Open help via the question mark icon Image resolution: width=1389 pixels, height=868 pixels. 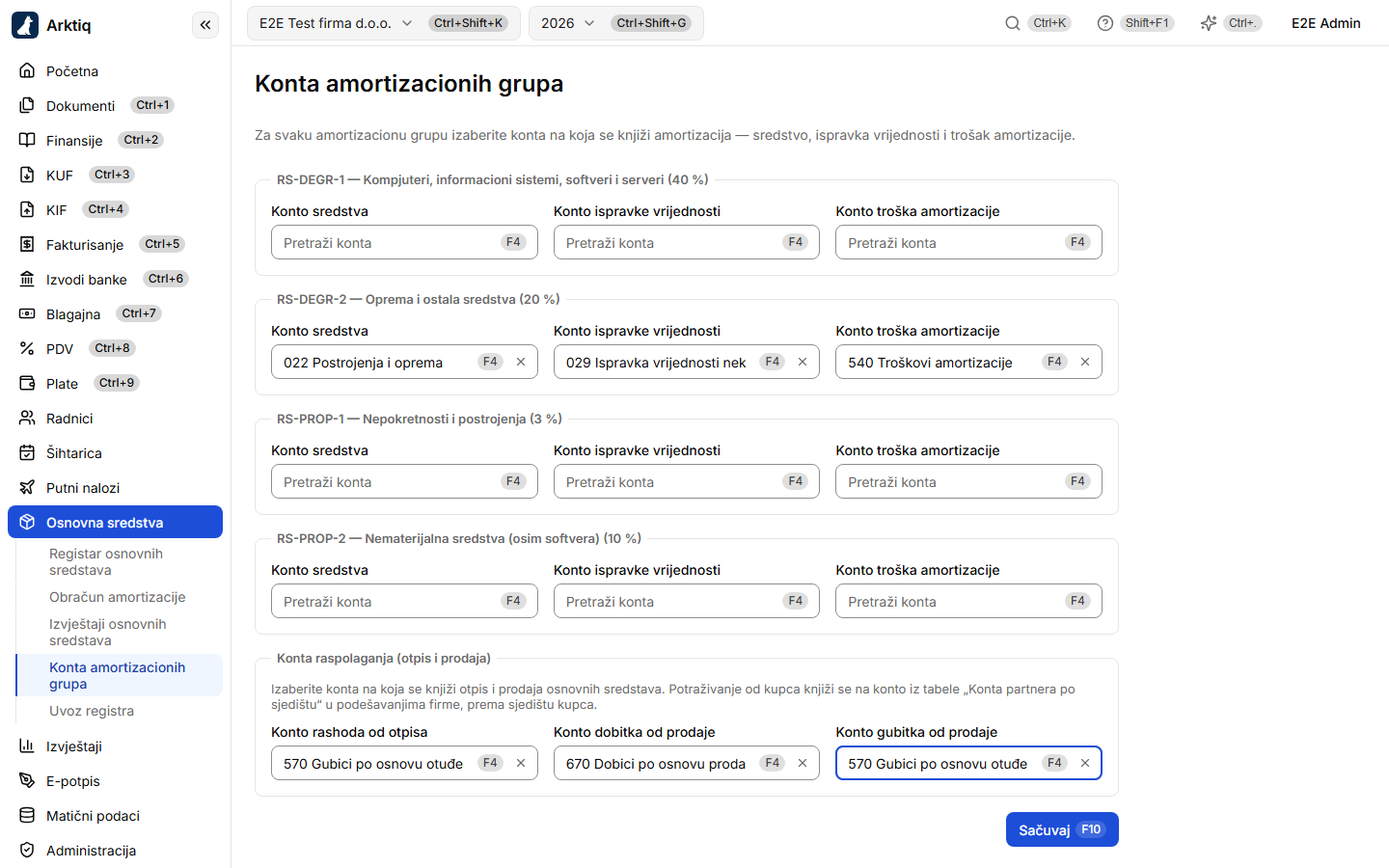pos(1105,23)
